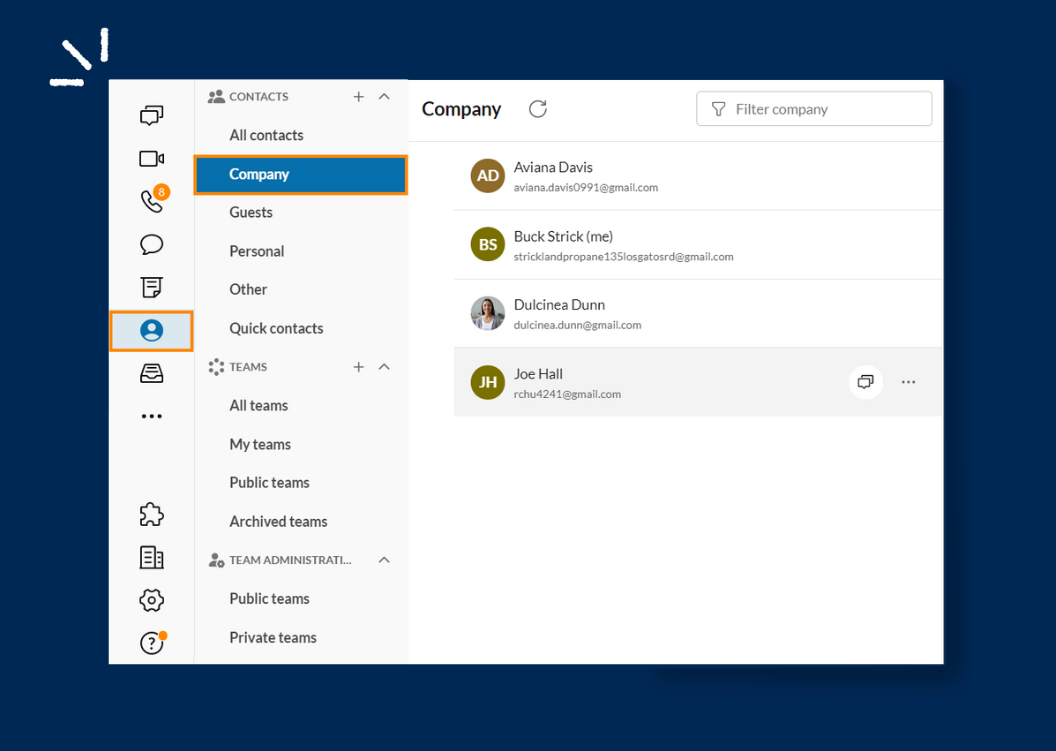Open the chat bubble icon in sidebar
The height and width of the screenshot is (751, 1056).
click(x=151, y=245)
